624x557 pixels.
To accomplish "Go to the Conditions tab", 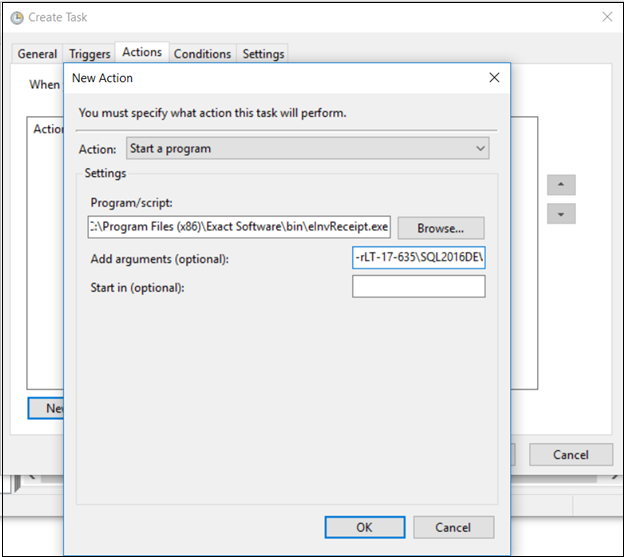I will (202, 54).
